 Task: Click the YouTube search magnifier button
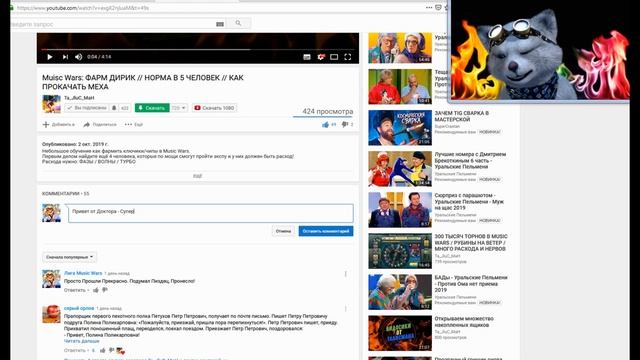(x=238, y=24)
